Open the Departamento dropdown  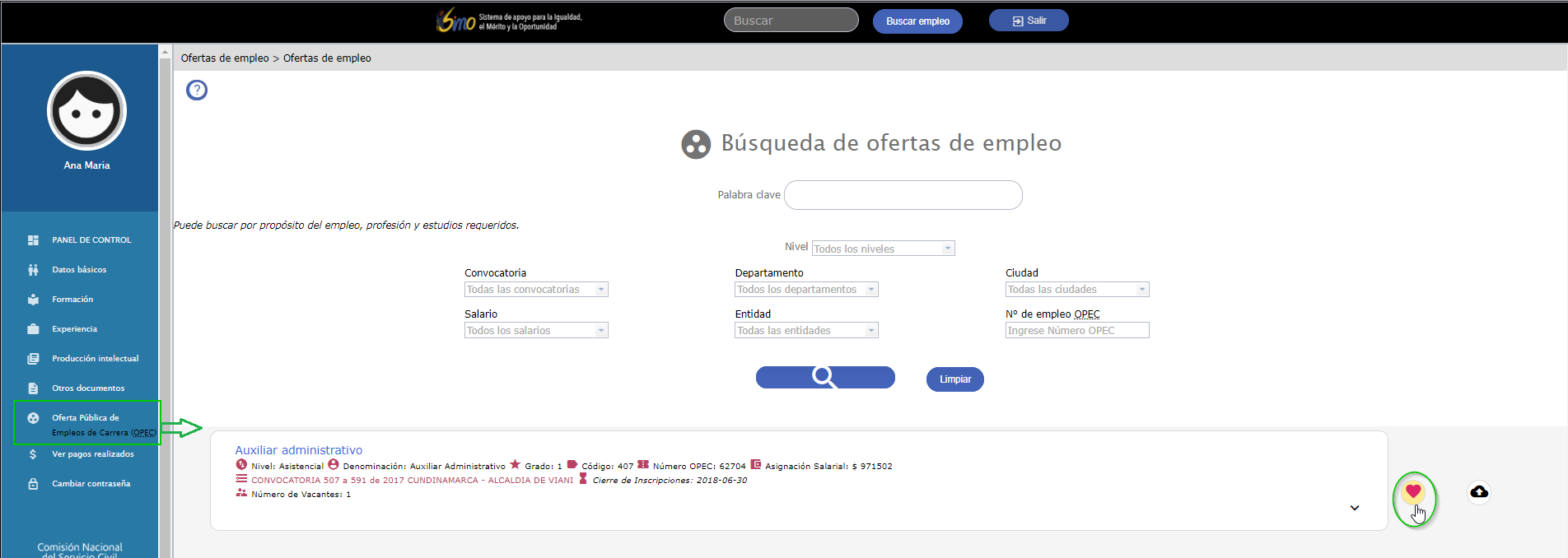tap(806, 290)
